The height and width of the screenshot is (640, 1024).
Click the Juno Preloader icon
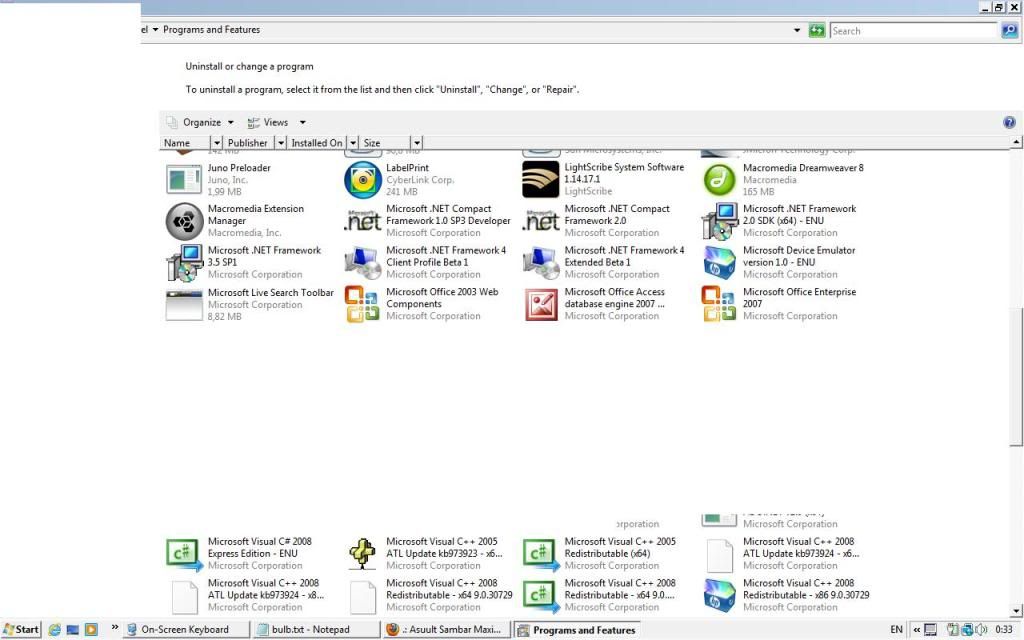tap(185, 180)
